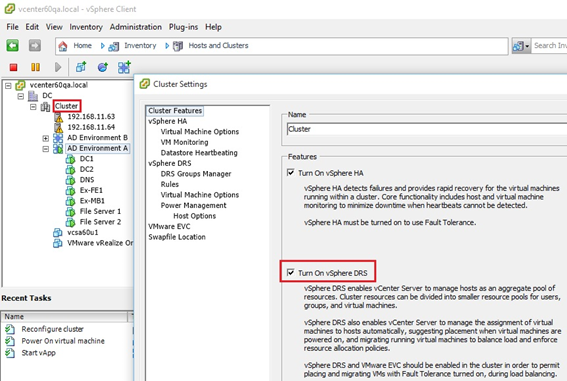Open the Edit menu

(x=32, y=27)
